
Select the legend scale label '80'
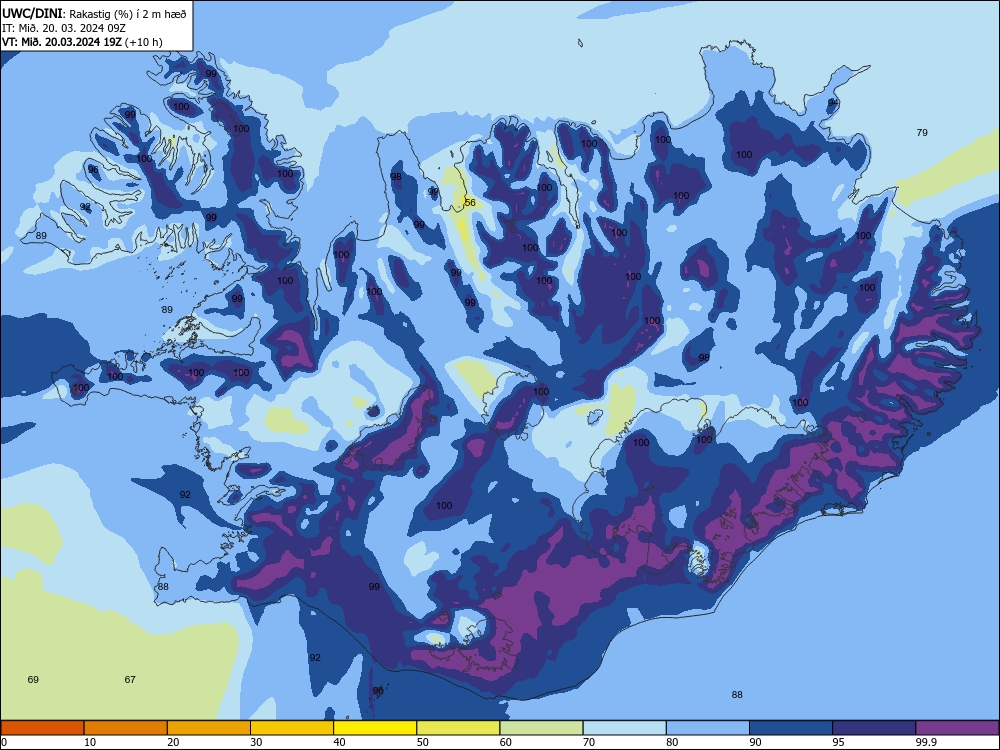pyautogui.click(x=672, y=742)
